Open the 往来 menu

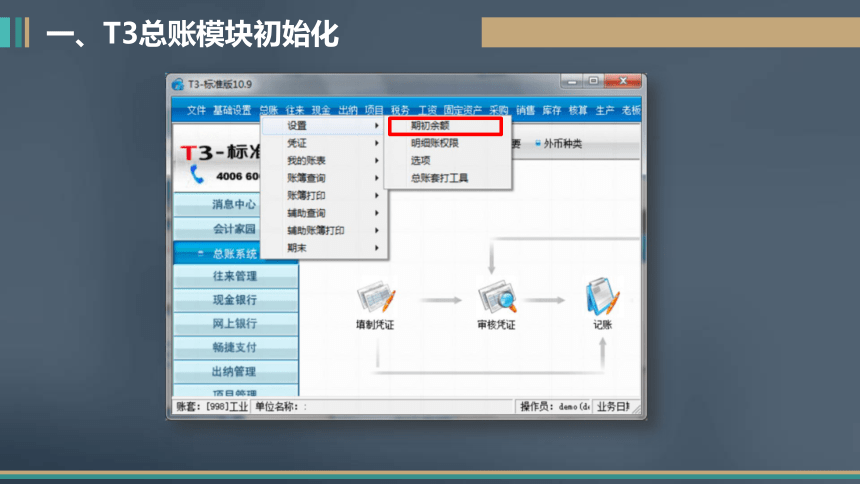[295, 110]
